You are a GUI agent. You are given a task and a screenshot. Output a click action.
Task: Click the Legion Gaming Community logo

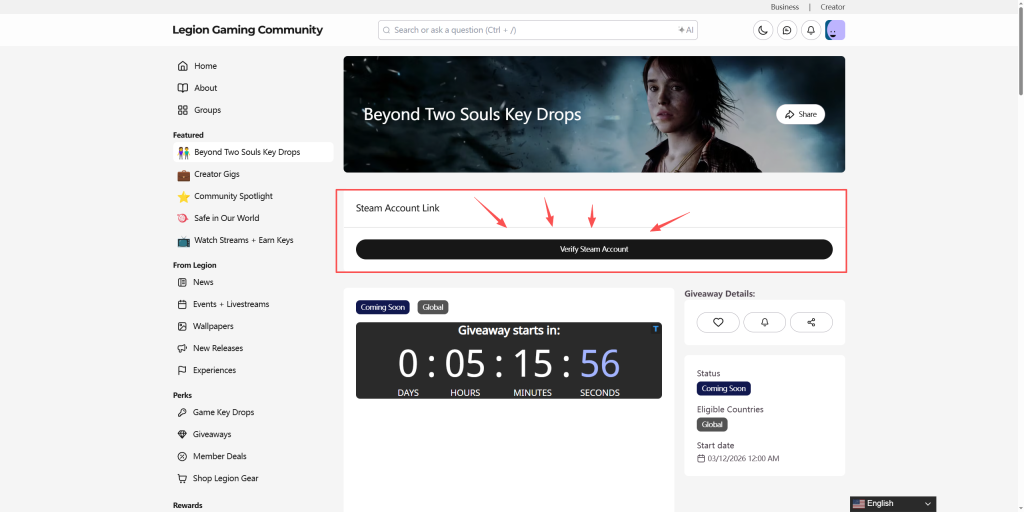[247, 30]
